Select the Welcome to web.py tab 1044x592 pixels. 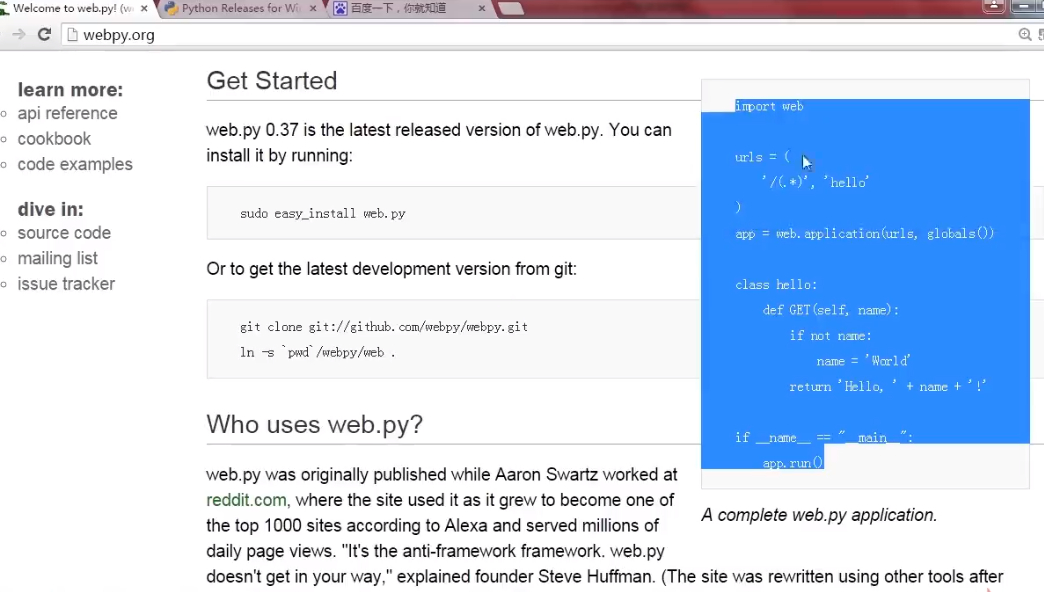tap(73, 9)
